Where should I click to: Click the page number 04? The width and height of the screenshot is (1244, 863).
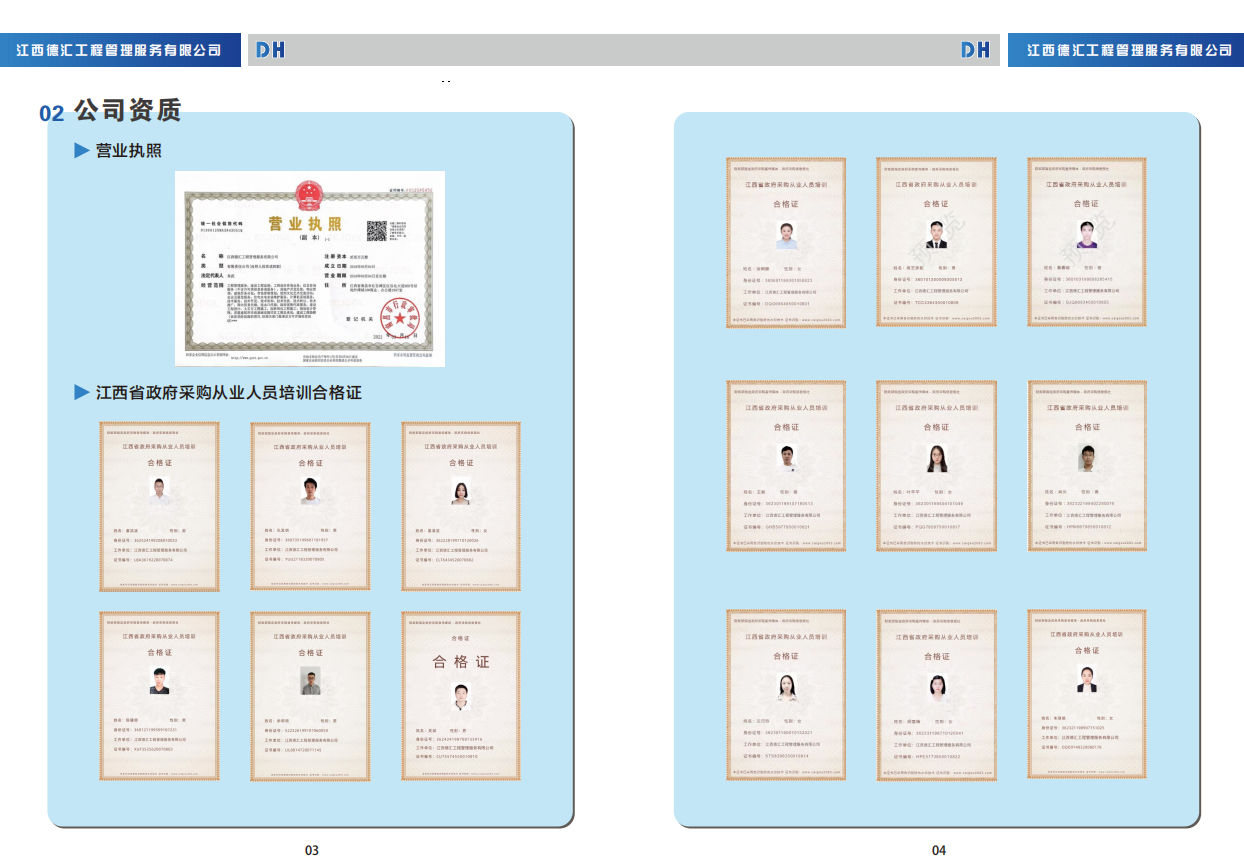pos(938,850)
